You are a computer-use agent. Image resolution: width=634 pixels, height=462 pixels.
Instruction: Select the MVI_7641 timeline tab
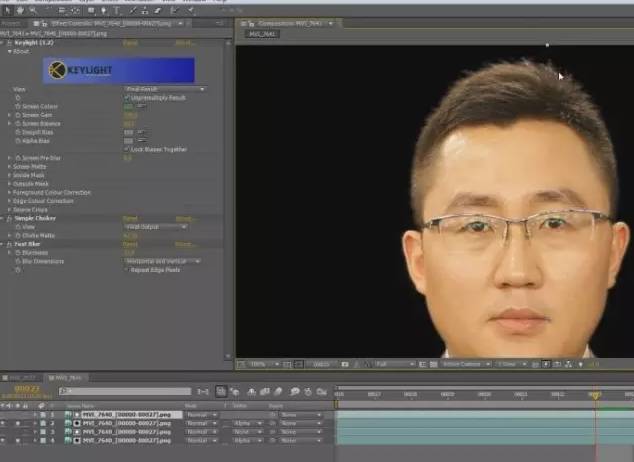(x=68, y=378)
